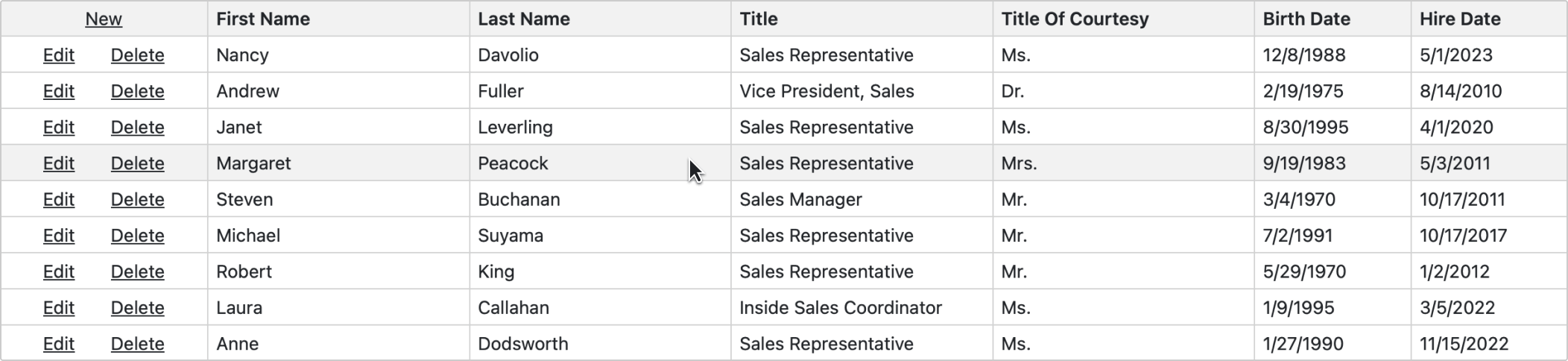Edit Anne Dodsworth's row
1568x361 pixels.
[59, 344]
